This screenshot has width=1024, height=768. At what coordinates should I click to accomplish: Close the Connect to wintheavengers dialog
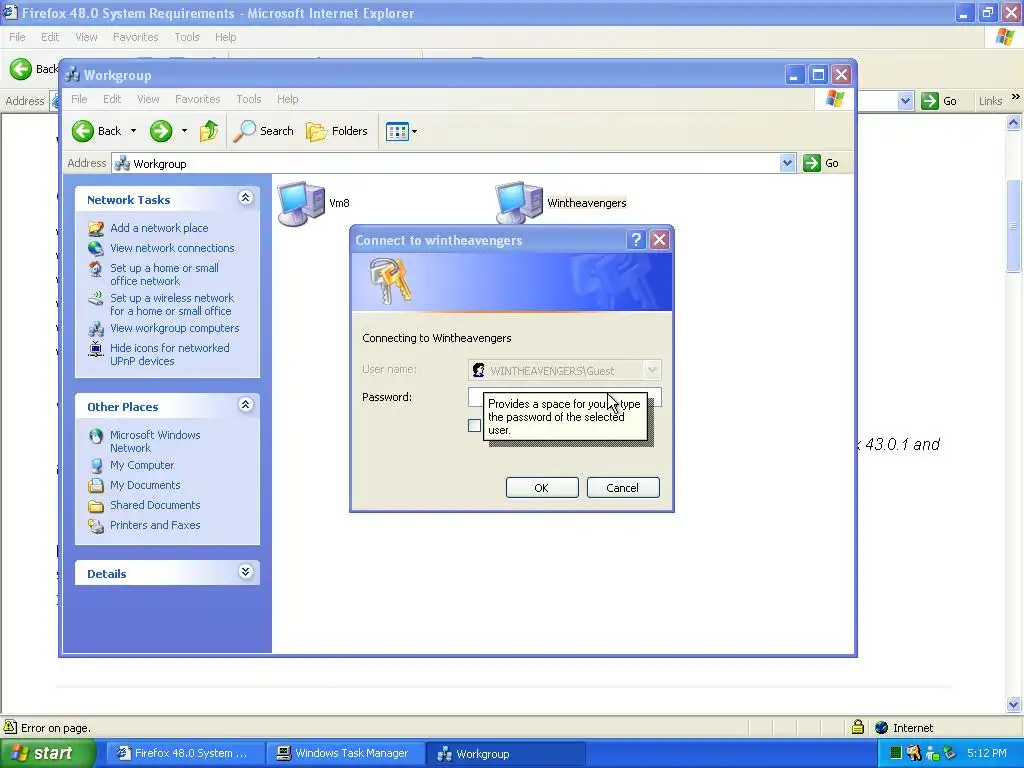pyautogui.click(x=660, y=240)
